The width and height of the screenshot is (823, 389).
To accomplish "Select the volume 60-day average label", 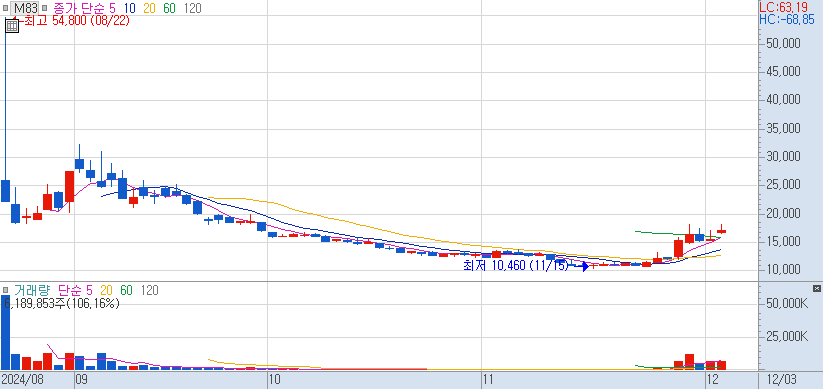I will pyautogui.click(x=126, y=290).
